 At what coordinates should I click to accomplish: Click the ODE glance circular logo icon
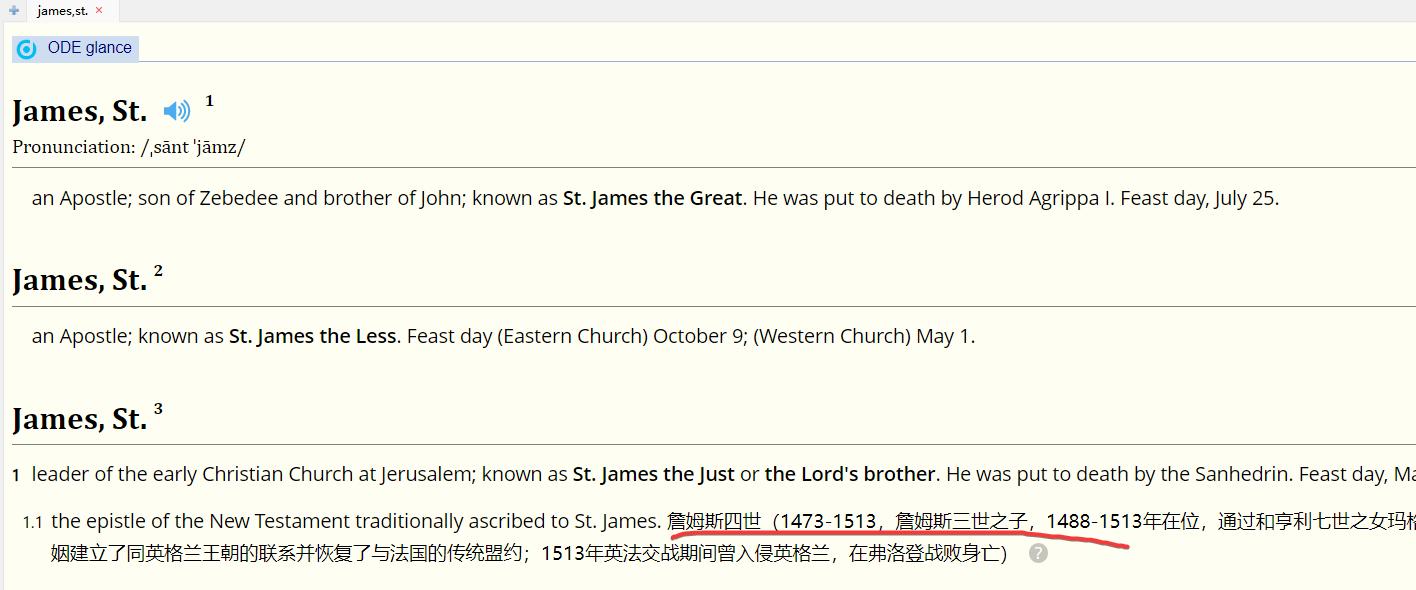(27, 49)
